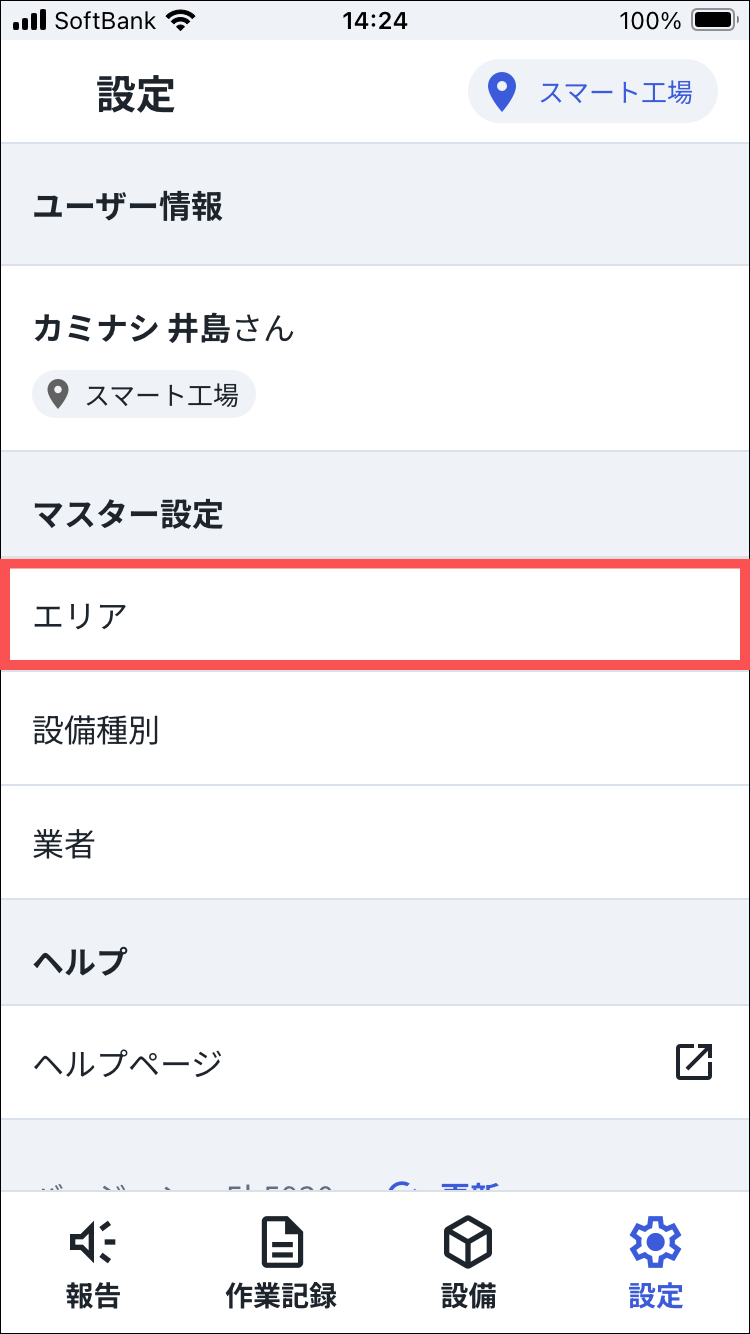This screenshot has height=1334, width=750.
Task: Open the 設備種別 master setting
Action: tap(375, 730)
